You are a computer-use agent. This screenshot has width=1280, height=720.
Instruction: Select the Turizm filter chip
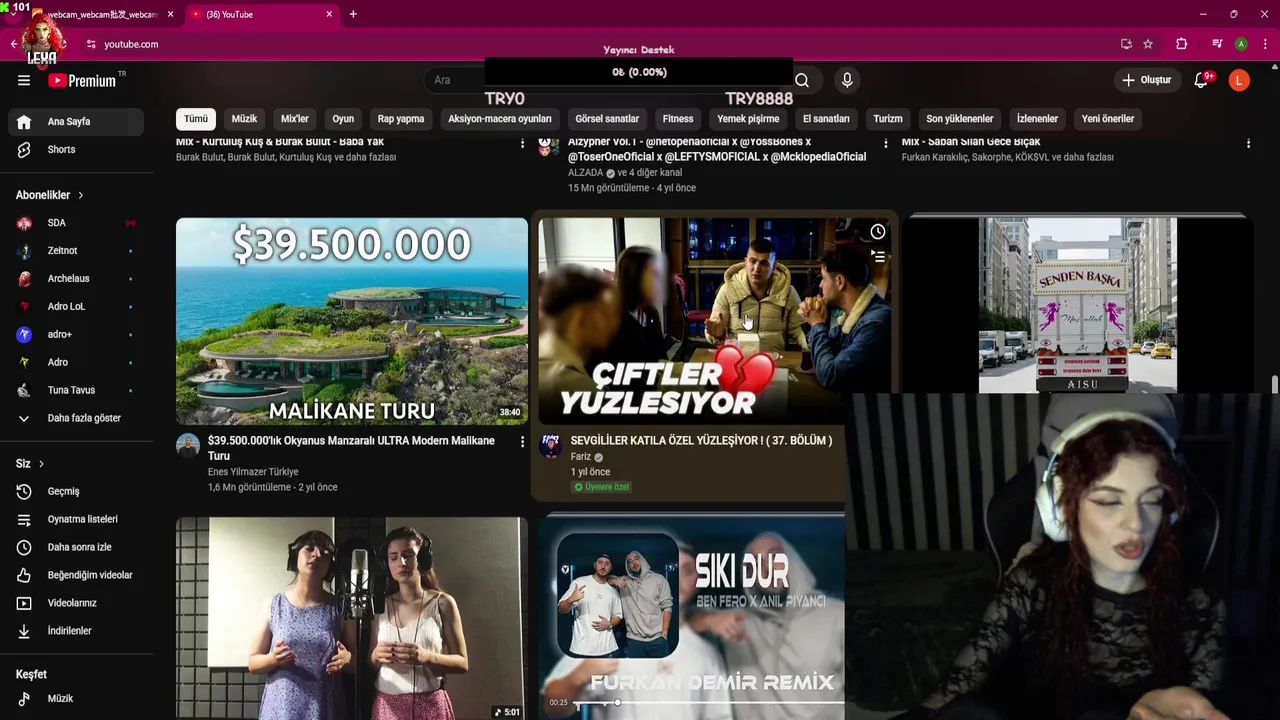click(x=888, y=119)
